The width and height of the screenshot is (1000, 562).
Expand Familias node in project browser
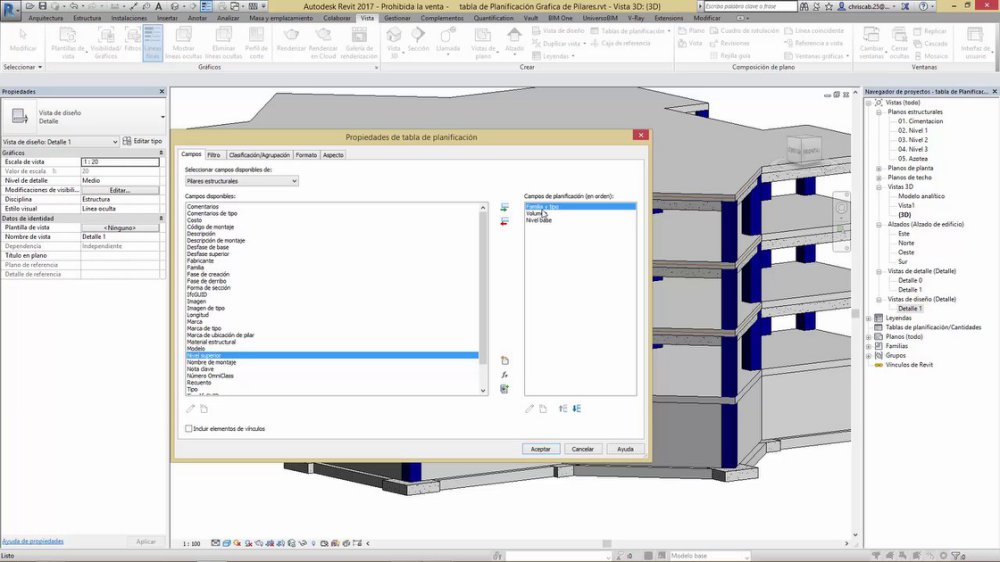(x=869, y=346)
